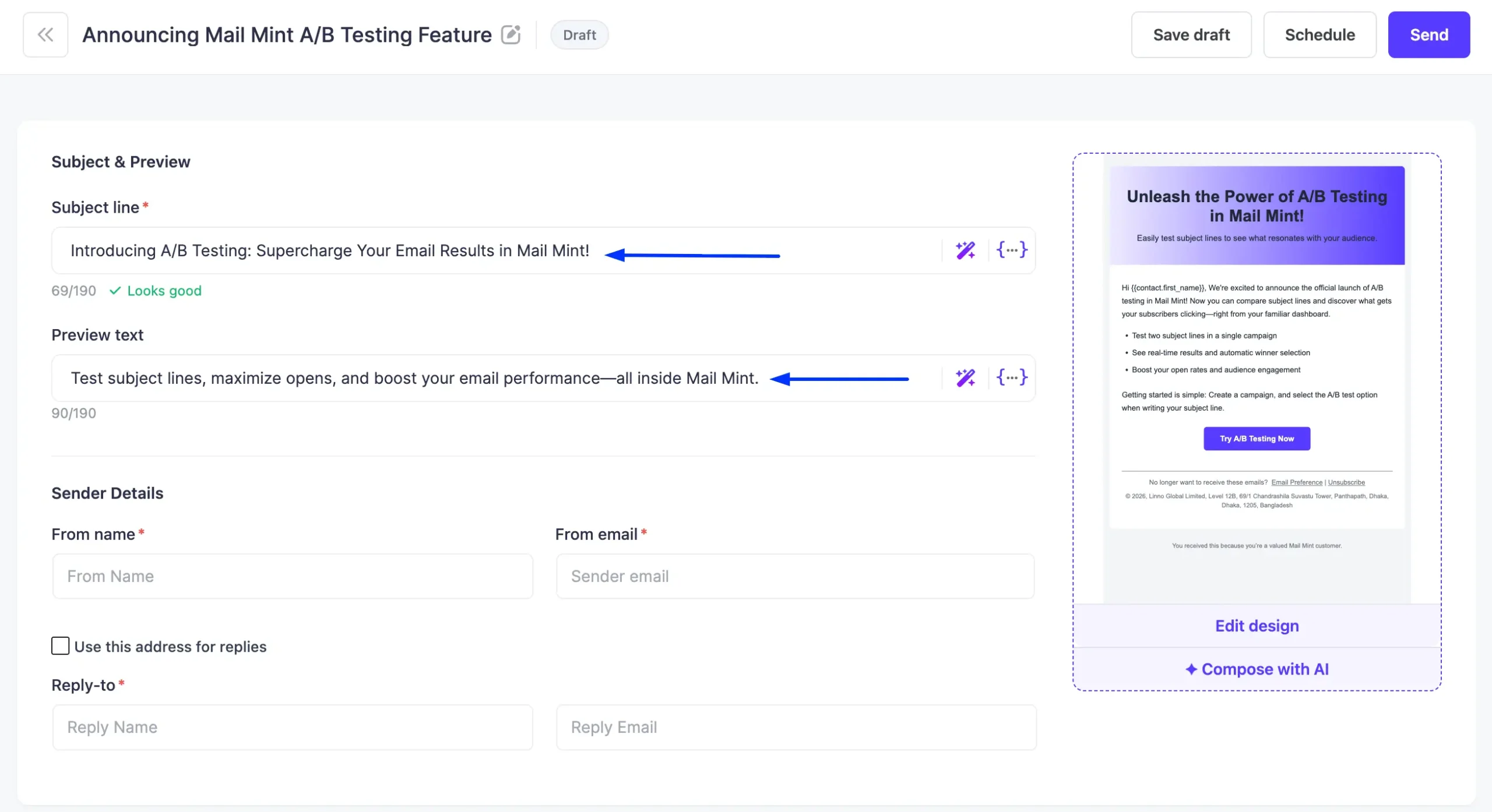Launch Compose with AI
The image size is (1492, 812).
point(1257,669)
